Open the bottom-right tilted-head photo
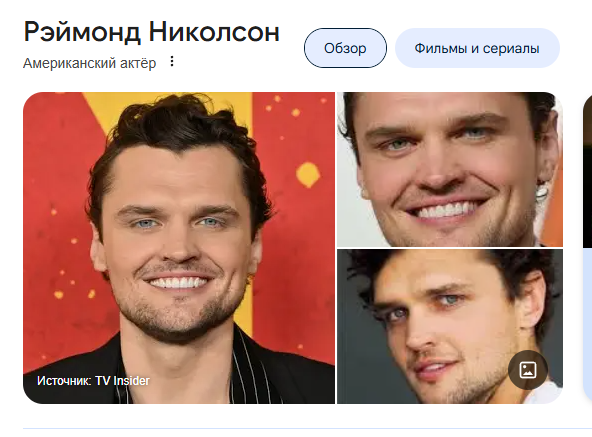This screenshot has width=592, height=437. click(450, 326)
